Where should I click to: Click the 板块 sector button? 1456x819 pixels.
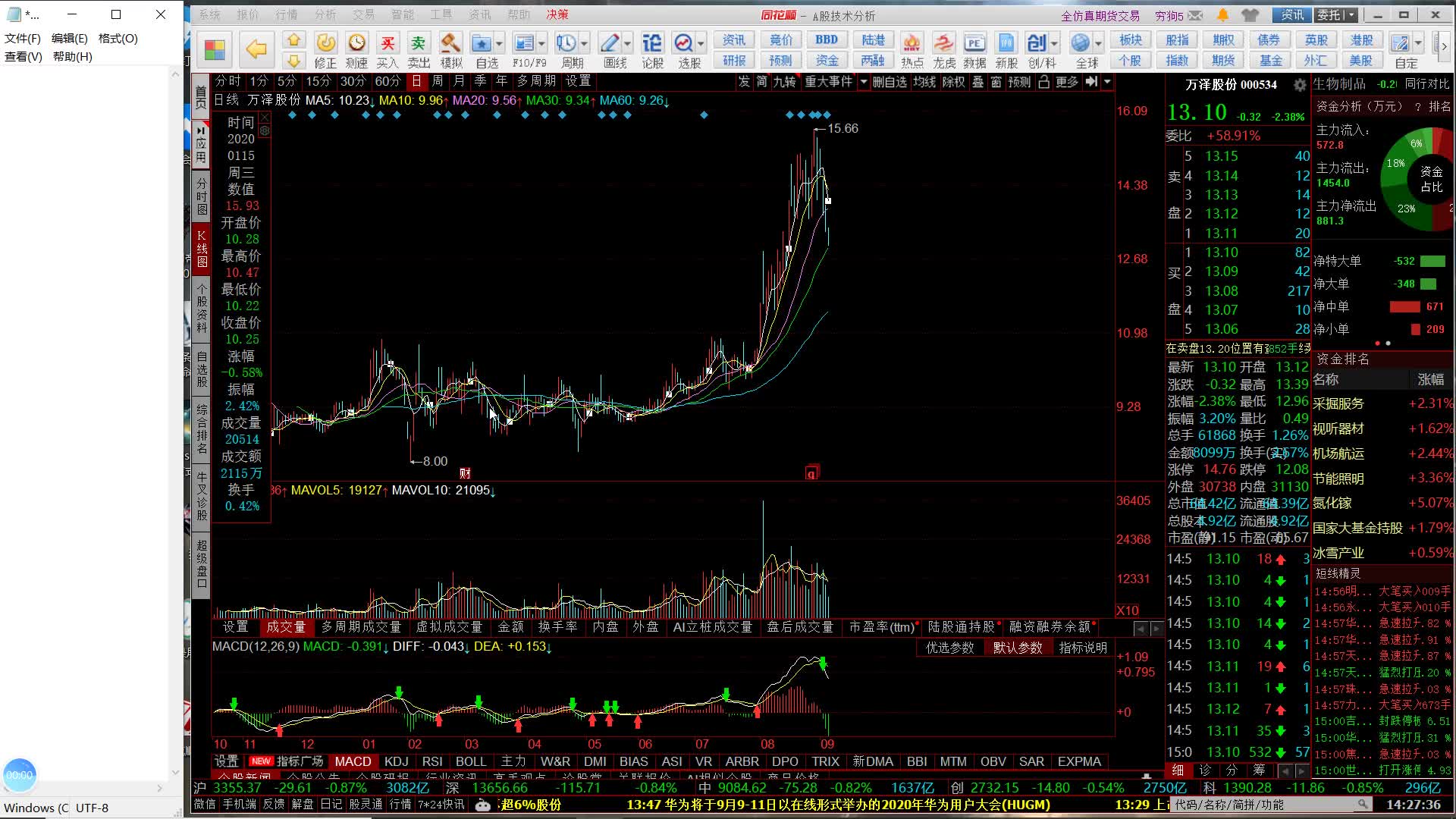tap(1130, 40)
